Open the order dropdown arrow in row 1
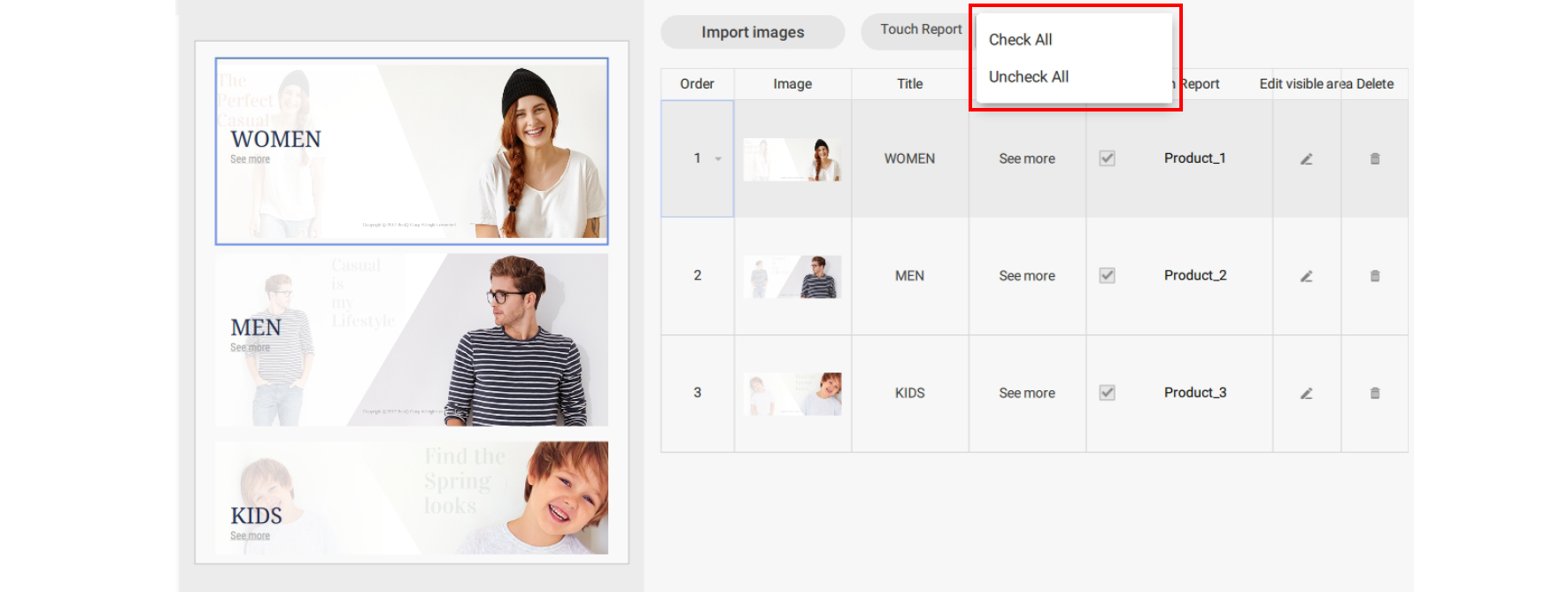This screenshot has height=592, width=1568. [718, 159]
